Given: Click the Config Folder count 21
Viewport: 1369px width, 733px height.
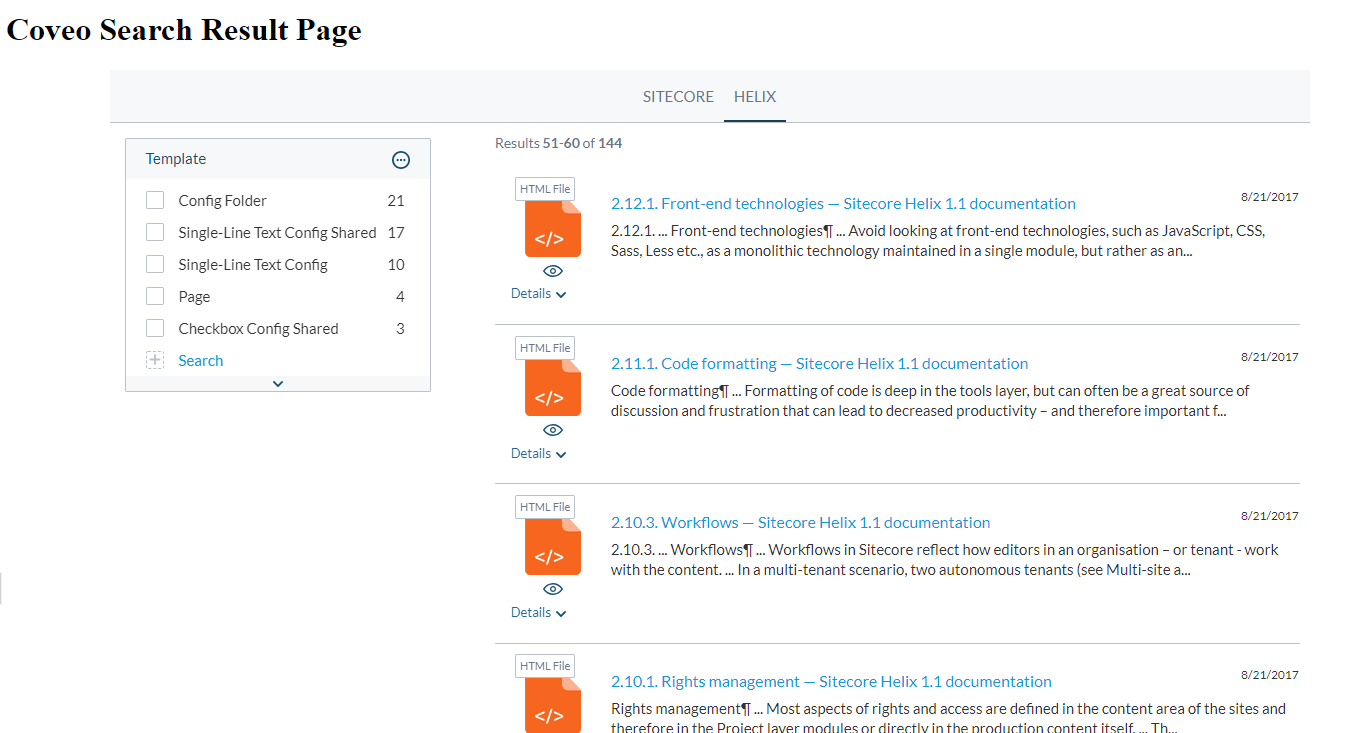Looking at the screenshot, I should click(396, 201).
